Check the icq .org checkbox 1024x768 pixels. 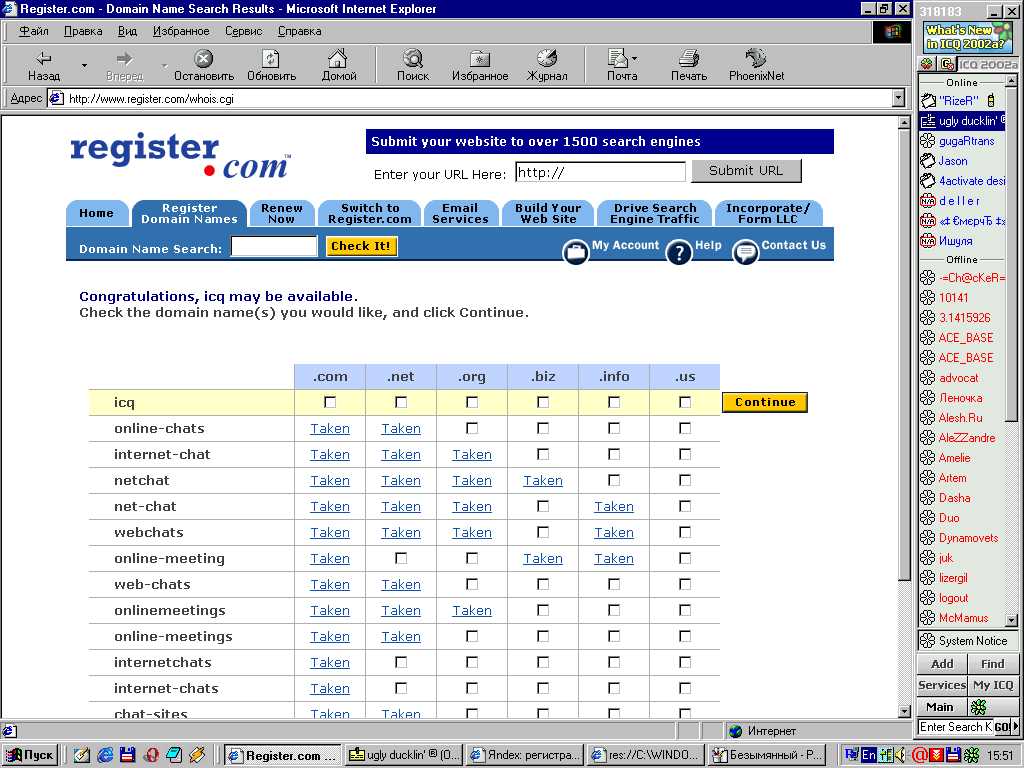point(472,402)
